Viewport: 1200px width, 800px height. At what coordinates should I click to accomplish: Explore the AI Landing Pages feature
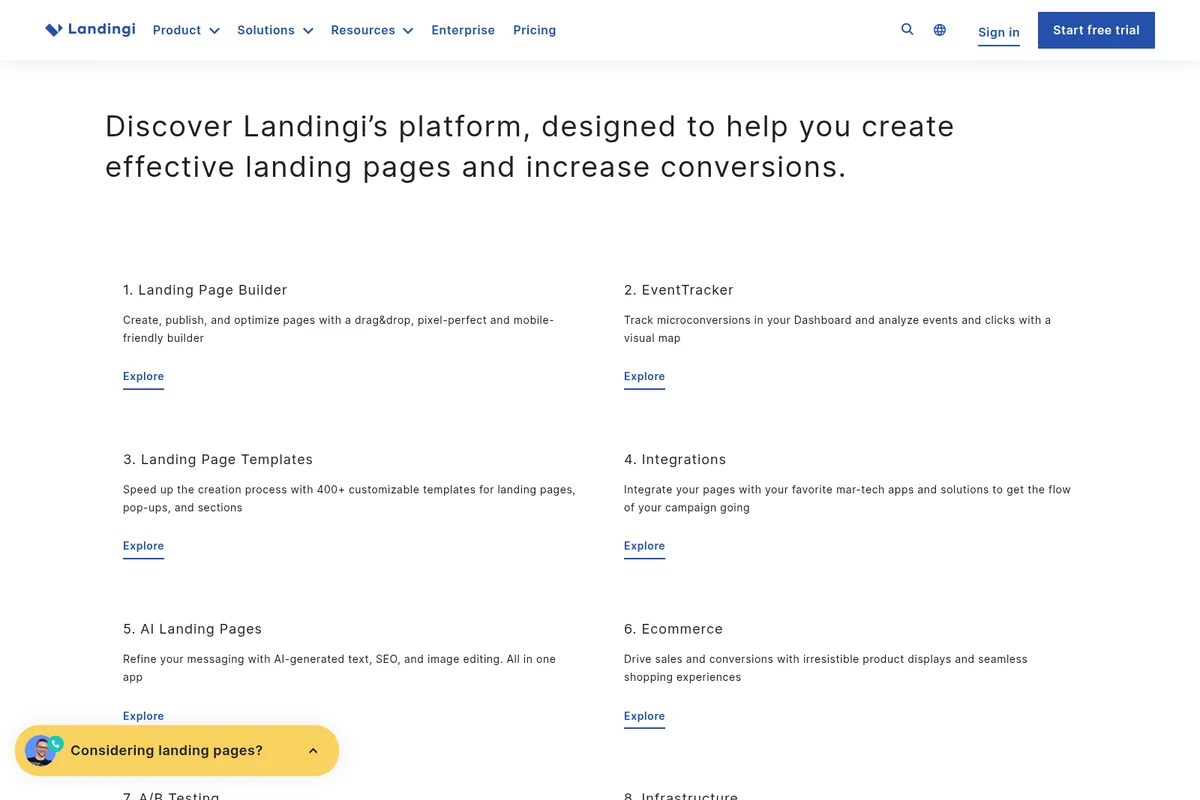[x=143, y=716]
